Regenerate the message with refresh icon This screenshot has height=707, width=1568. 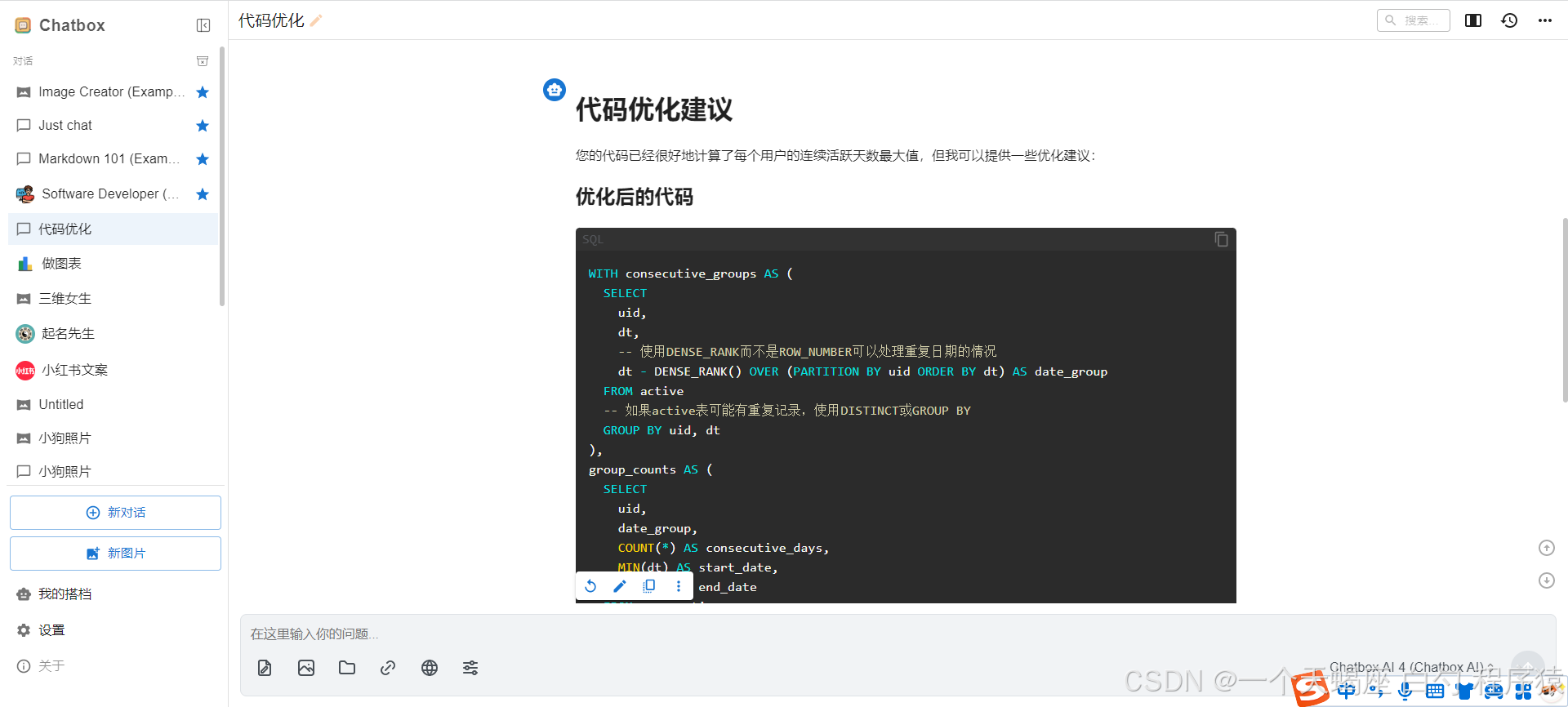590,586
